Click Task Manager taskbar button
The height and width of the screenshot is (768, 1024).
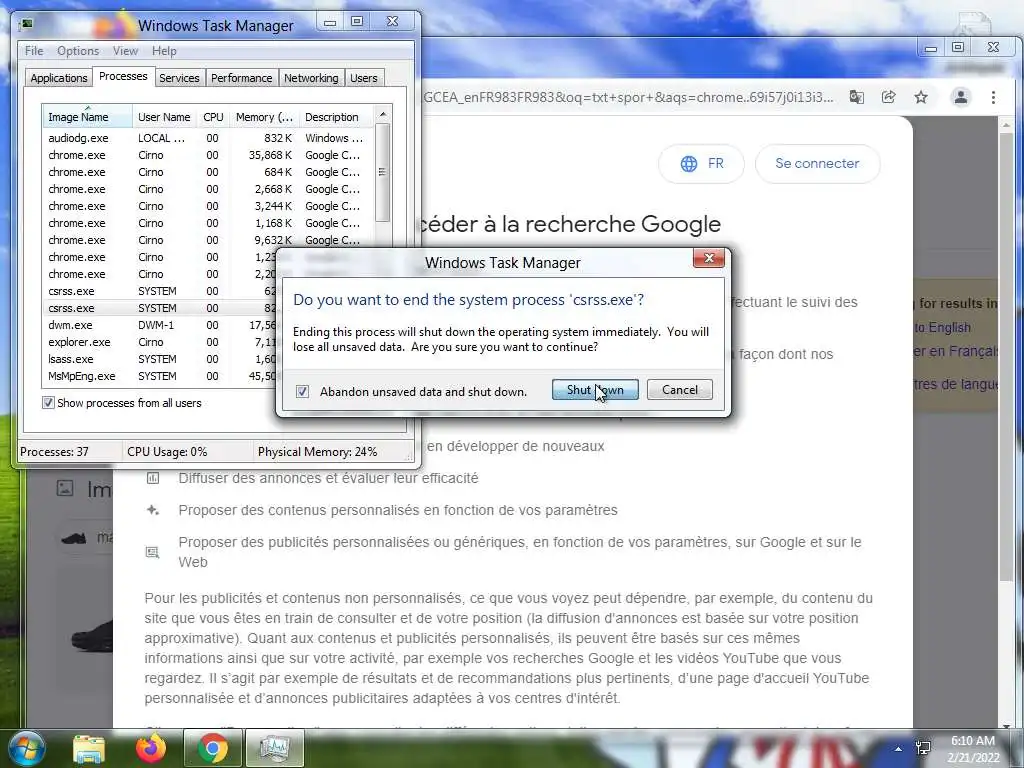click(274, 748)
